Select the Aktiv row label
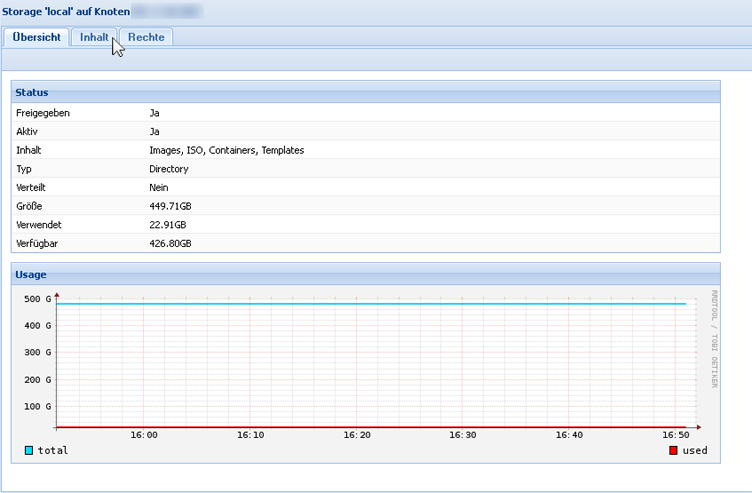The width and height of the screenshot is (752, 493). coord(27,131)
